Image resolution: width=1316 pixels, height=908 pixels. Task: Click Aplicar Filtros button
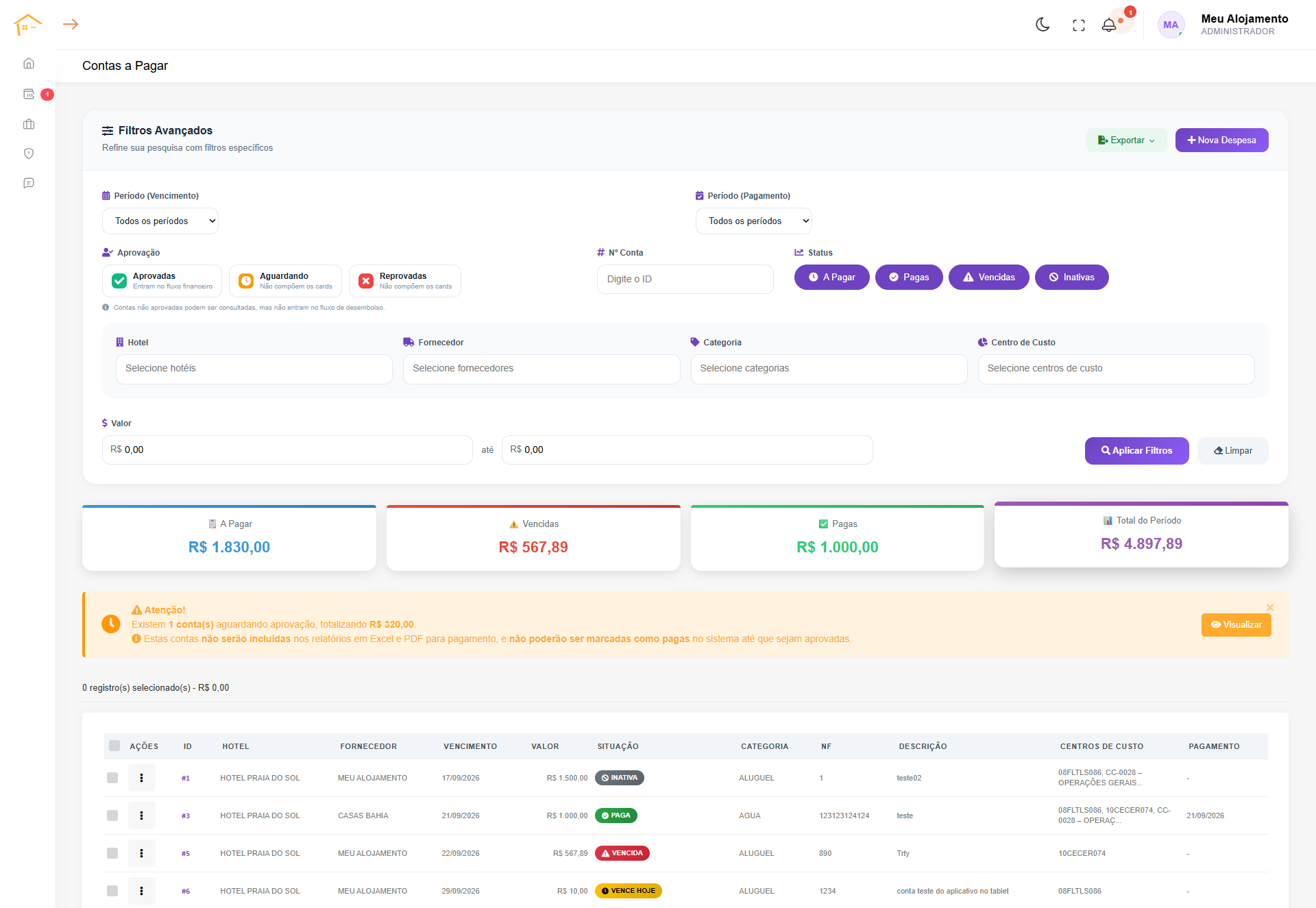coord(1137,450)
